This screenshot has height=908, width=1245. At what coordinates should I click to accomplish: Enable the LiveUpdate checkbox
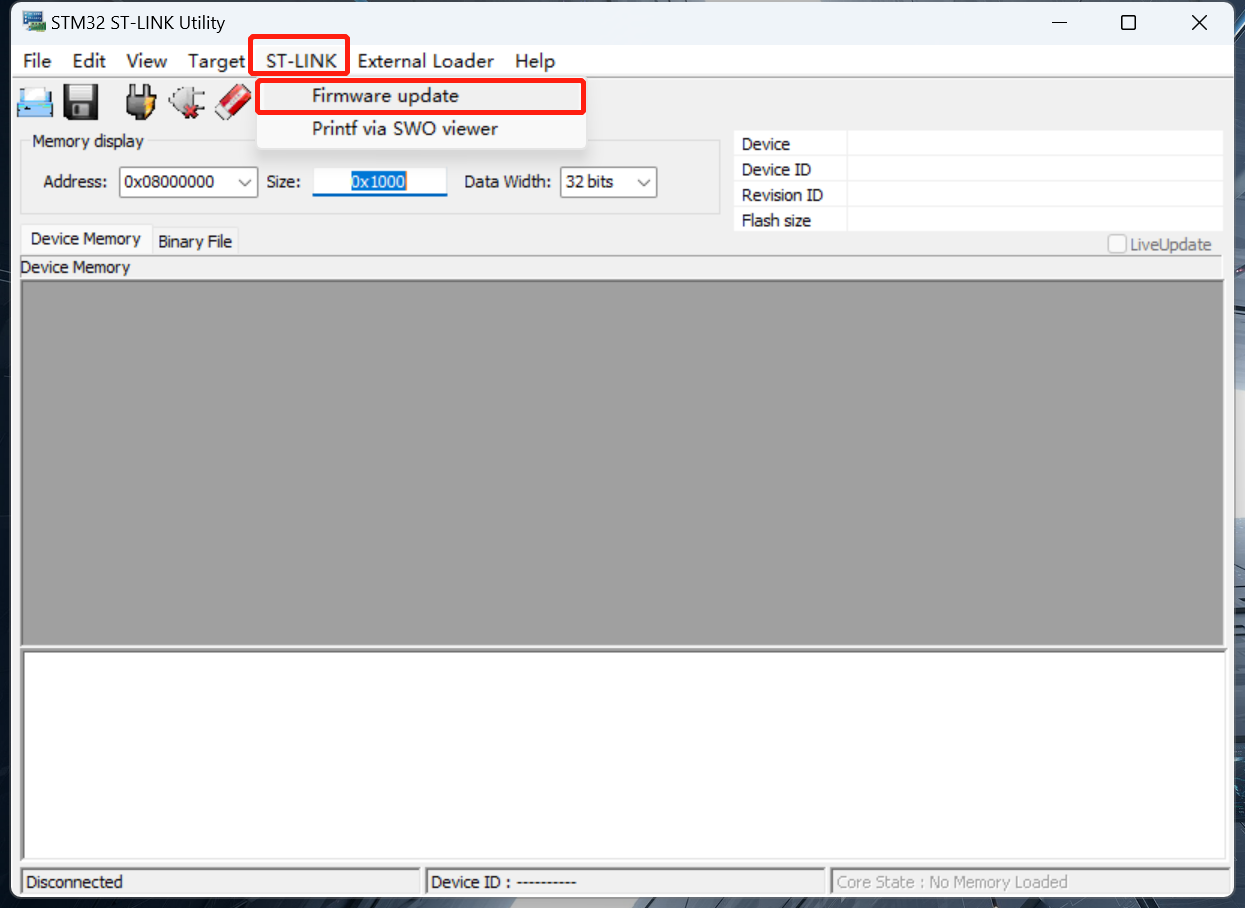pyautogui.click(x=1117, y=244)
